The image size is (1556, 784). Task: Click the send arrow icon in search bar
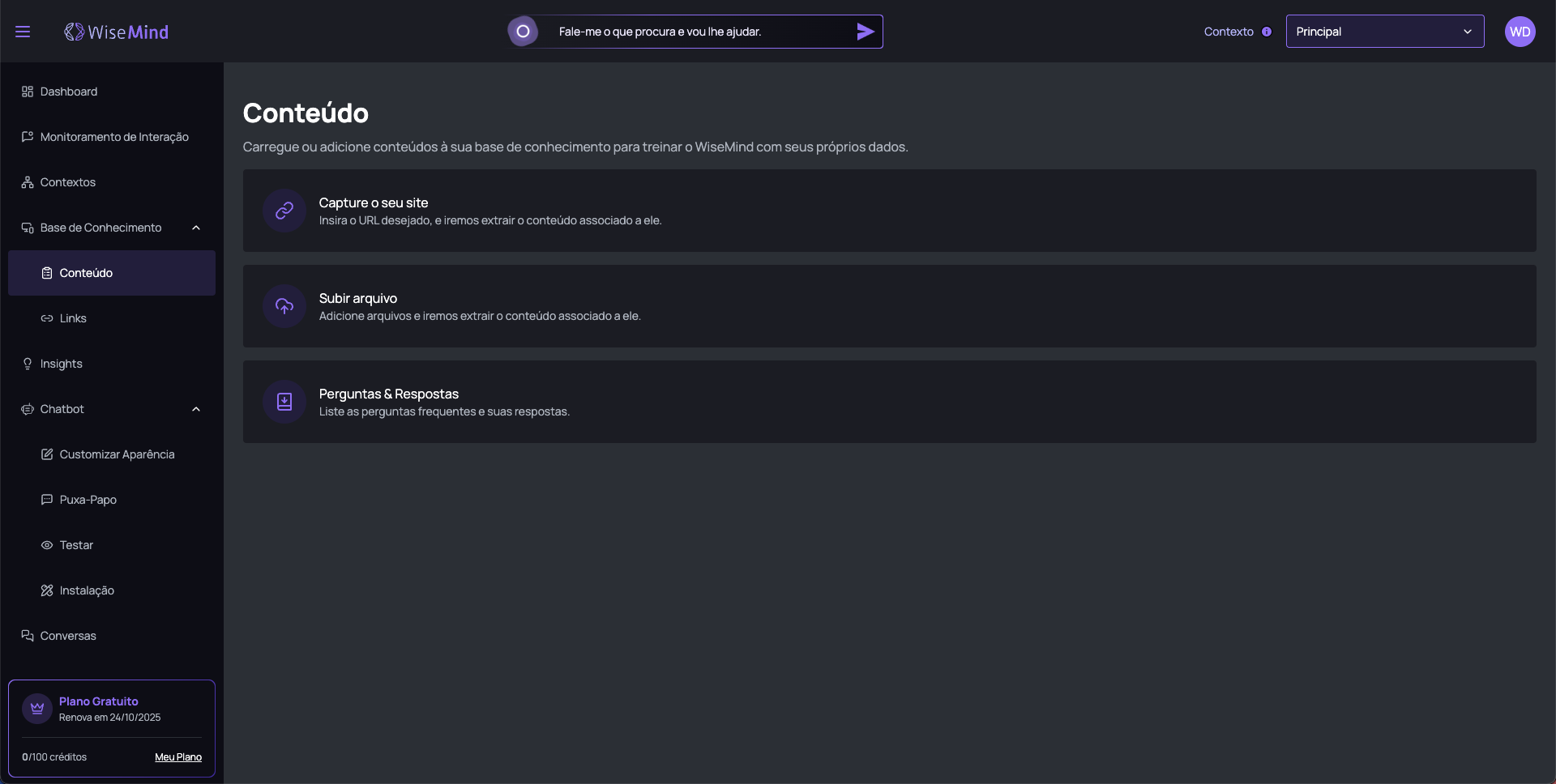tap(865, 32)
